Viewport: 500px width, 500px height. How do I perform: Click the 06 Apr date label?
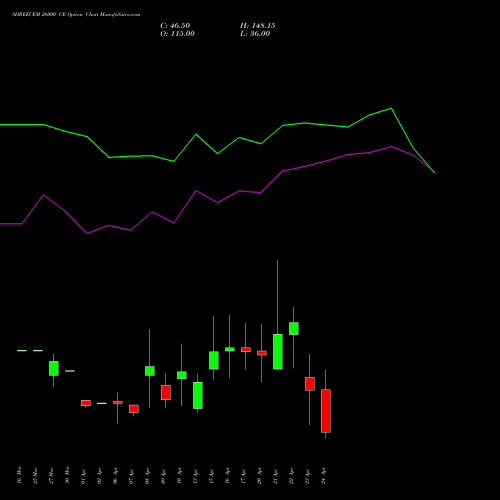coord(115,477)
